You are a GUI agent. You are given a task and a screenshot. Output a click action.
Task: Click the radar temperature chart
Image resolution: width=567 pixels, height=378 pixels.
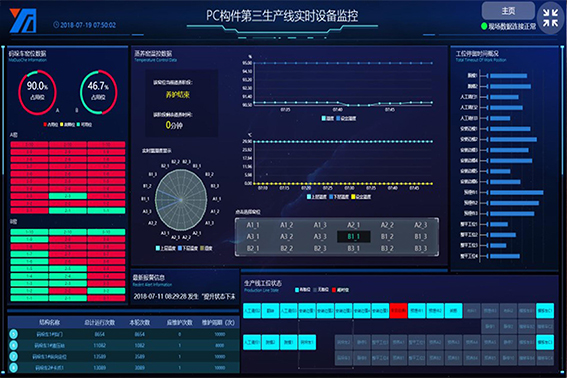tap(181, 200)
